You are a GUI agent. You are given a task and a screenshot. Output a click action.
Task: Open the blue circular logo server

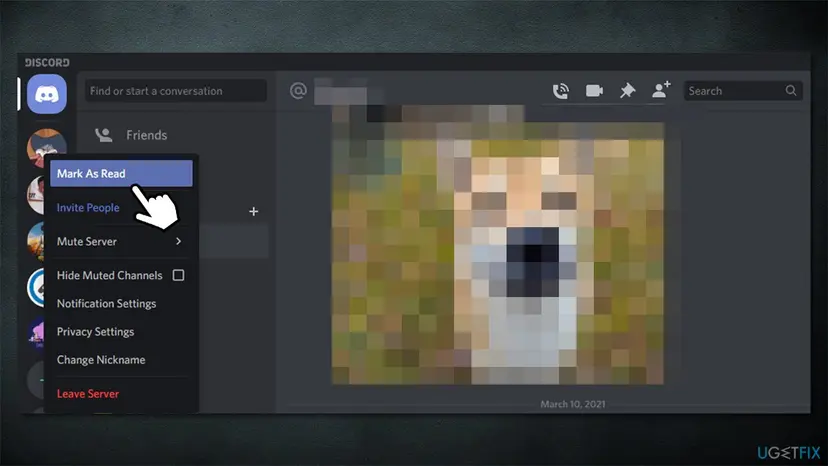(x=36, y=287)
